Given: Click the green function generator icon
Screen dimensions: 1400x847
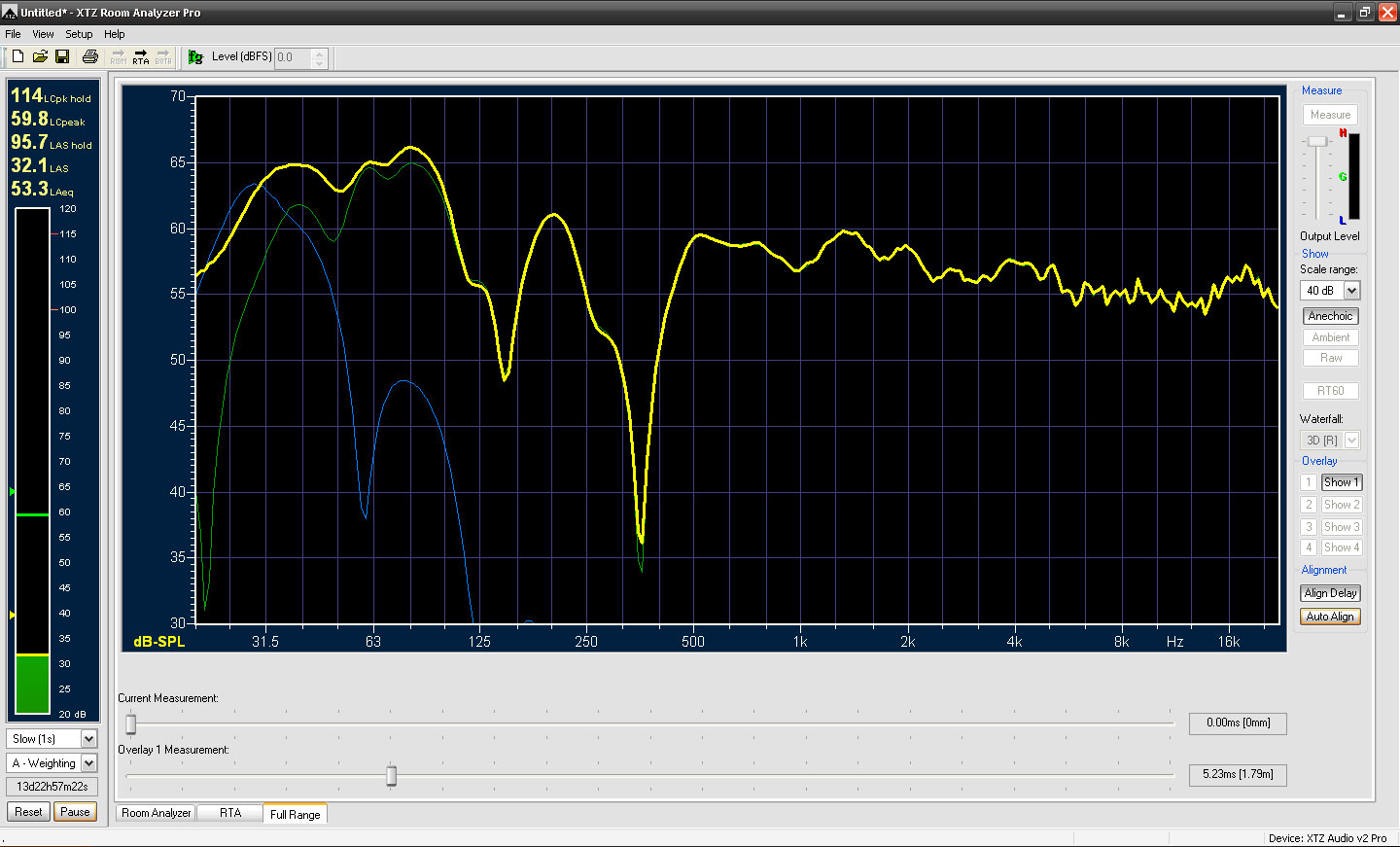Looking at the screenshot, I should 195,57.
